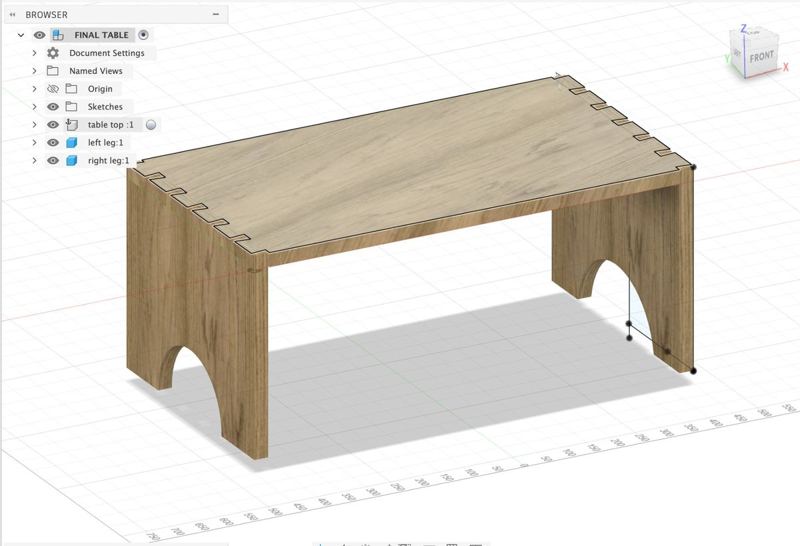Select the left side face of the ViewCube

[x=737, y=55]
